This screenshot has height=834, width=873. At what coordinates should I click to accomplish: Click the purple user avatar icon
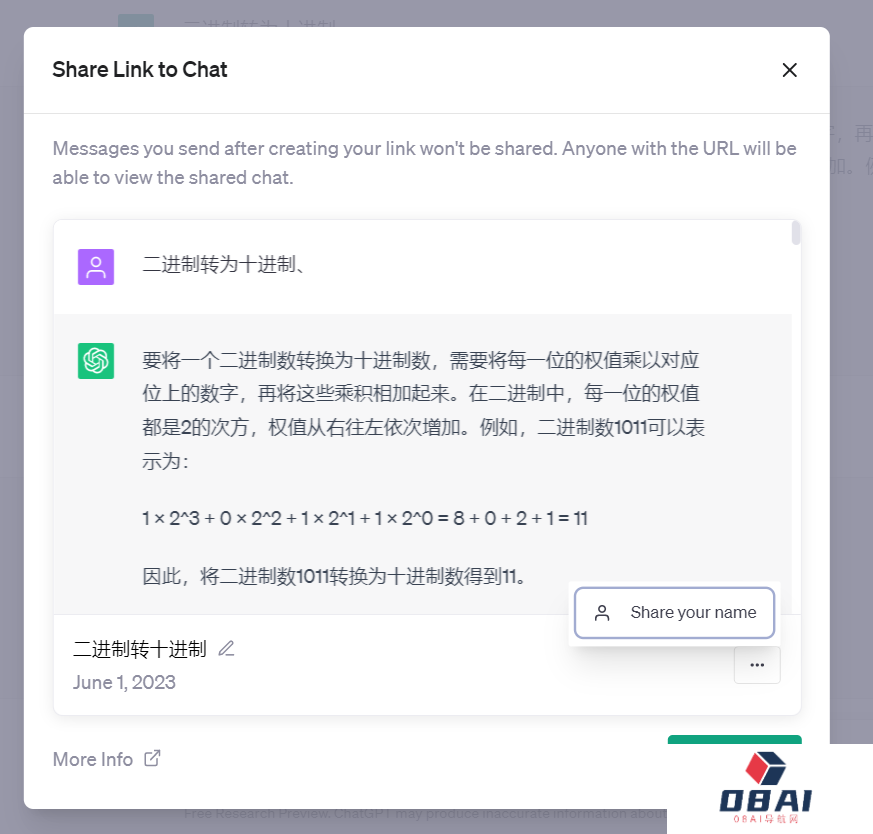click(x=96, y=267)
